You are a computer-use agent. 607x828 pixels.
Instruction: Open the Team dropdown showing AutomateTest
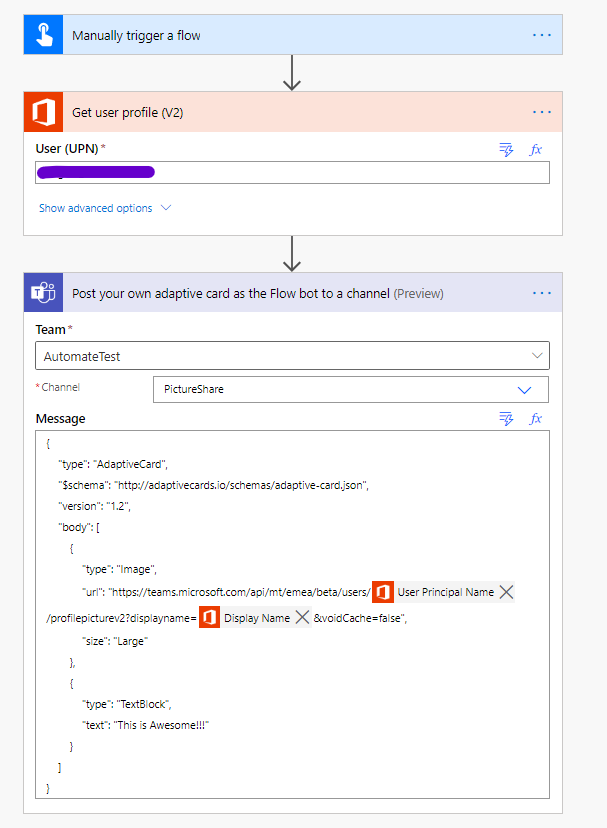[292, 355]
